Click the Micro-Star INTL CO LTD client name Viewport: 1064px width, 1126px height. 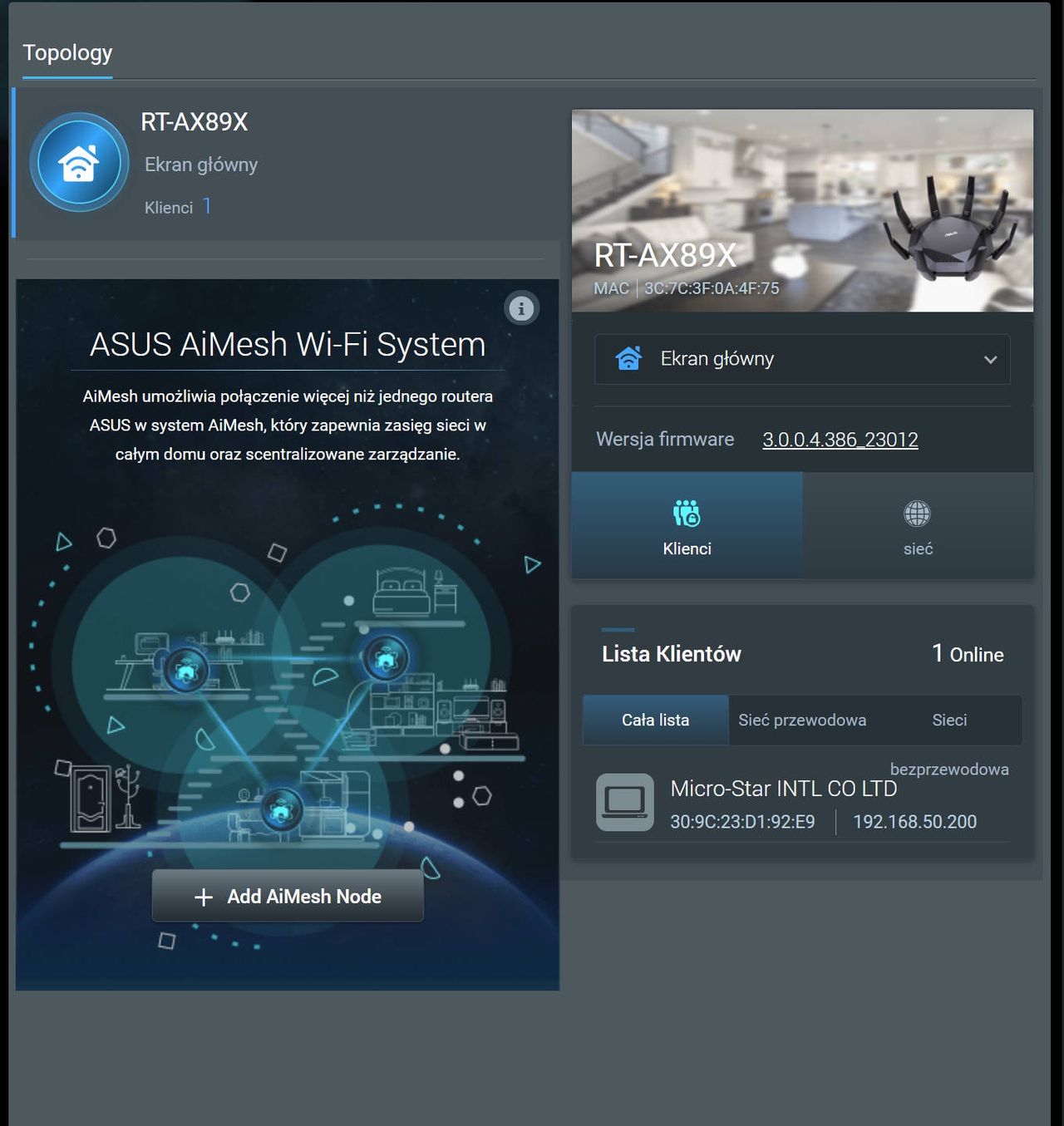(x=784, y=789)
